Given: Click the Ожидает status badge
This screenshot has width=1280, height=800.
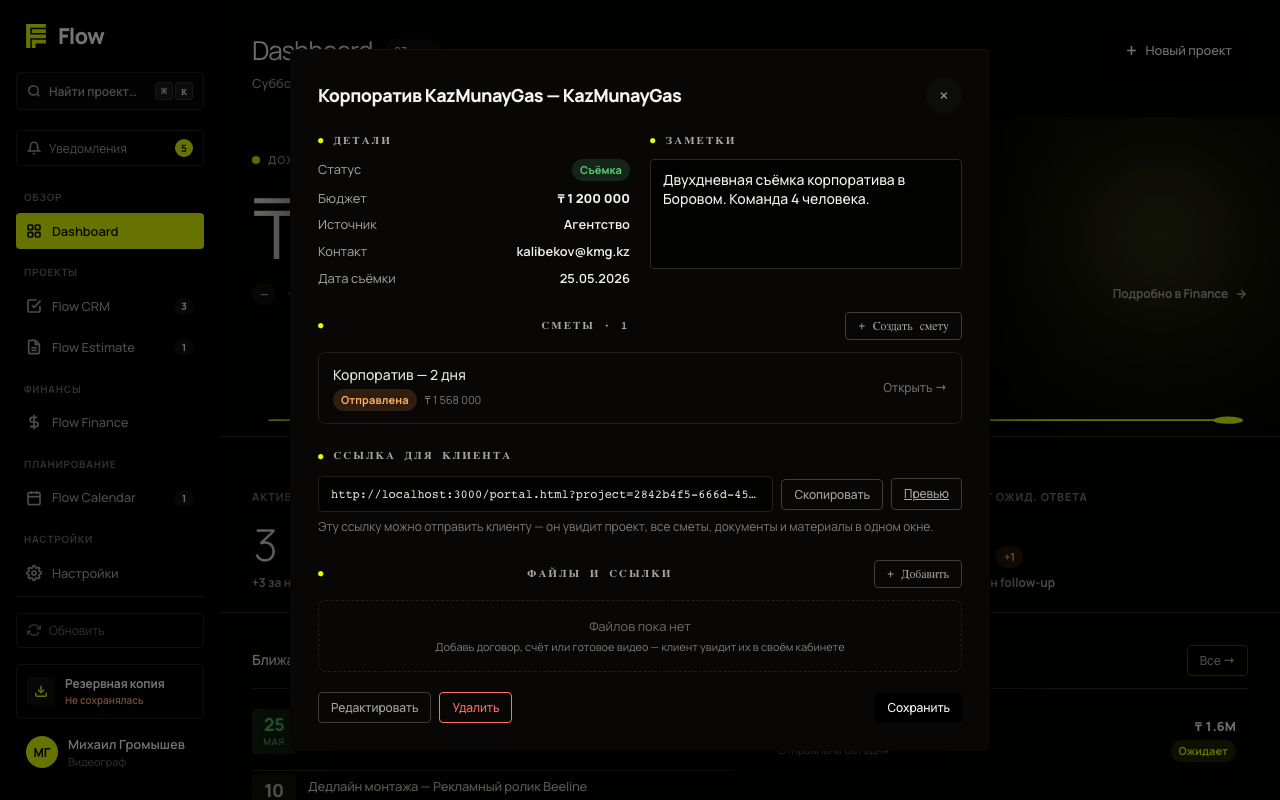Looking at the screenshot, I should 1203,751.
